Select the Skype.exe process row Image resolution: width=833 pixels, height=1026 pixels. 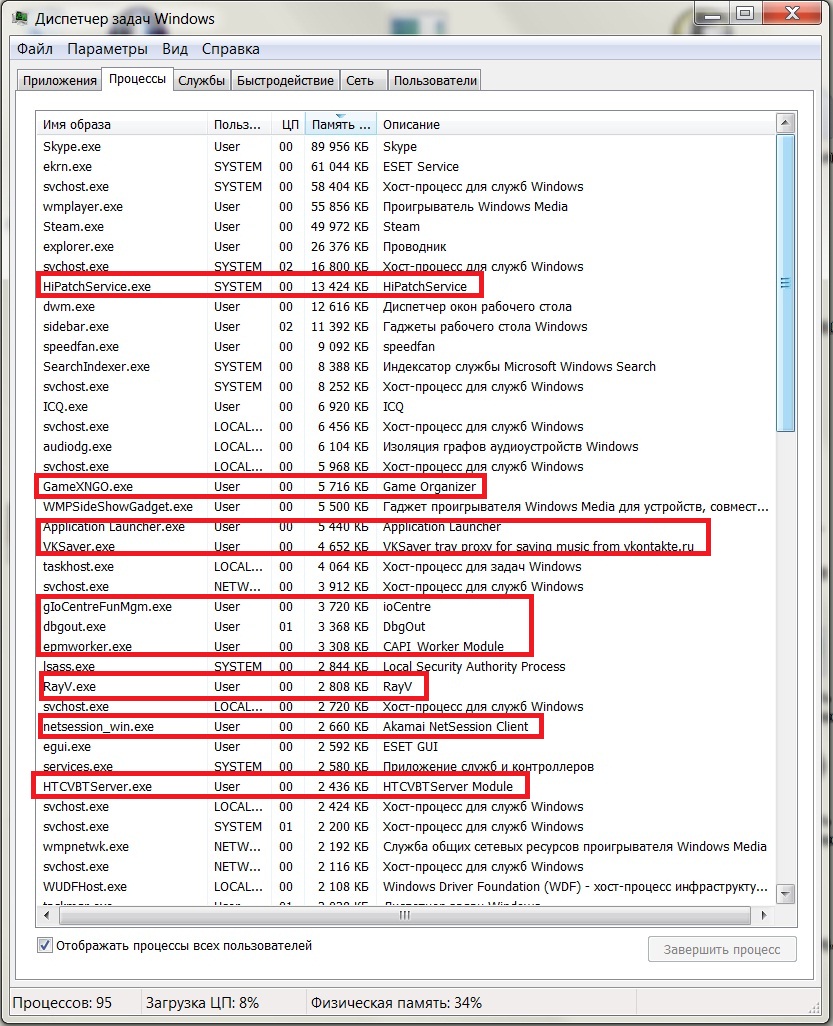point(406,147)
